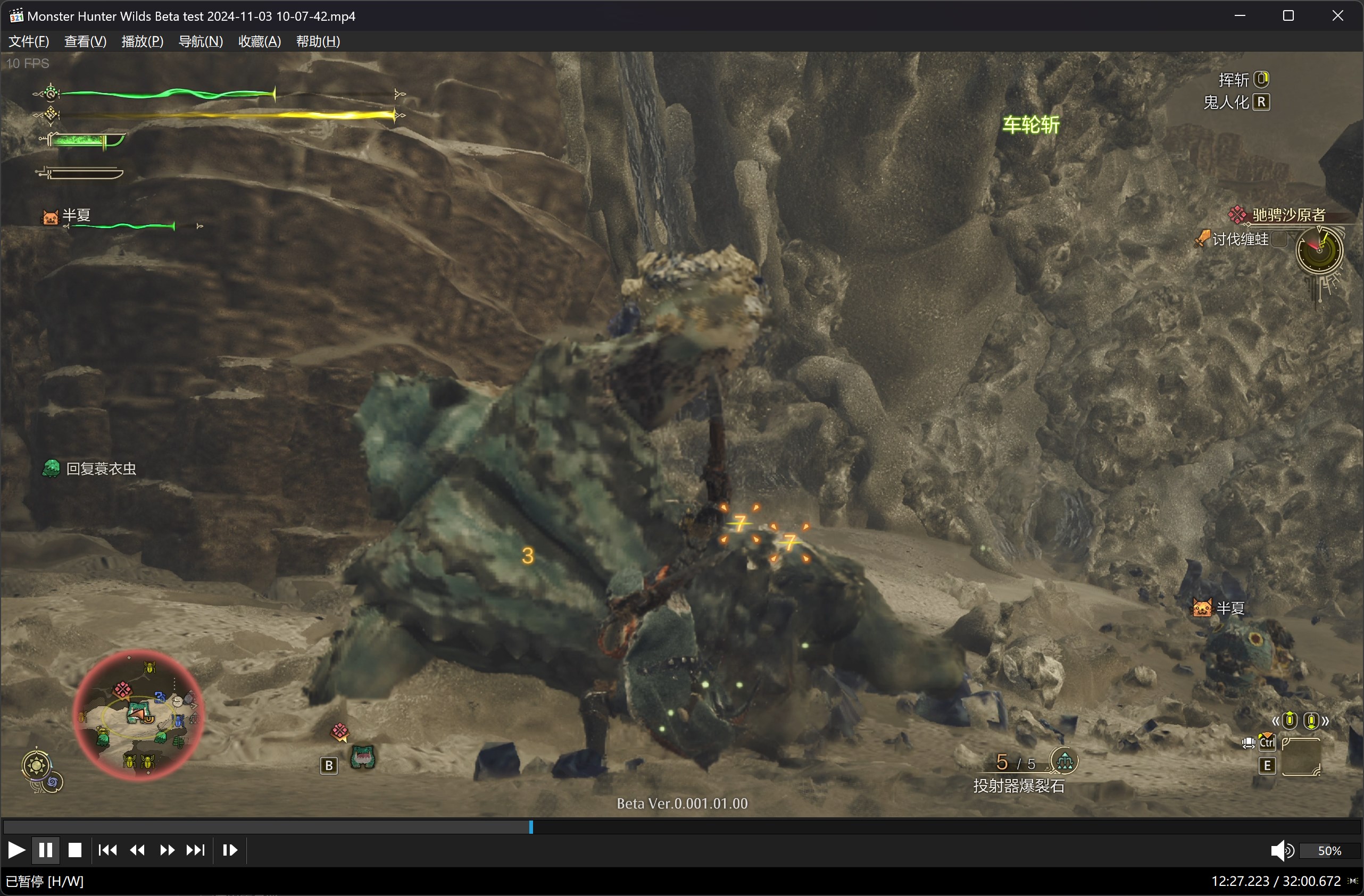The height and width of the screenshot is (896, 1364).
Task: Click the 讨伐缠蛙 objective text
Action: [1240, 239]
